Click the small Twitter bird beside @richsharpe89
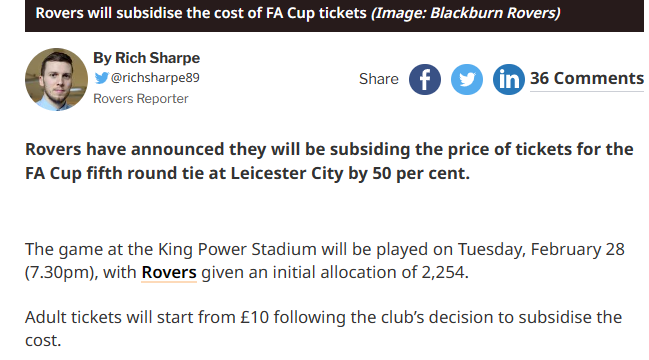Viewport: 649px width, 360px height. pyautogui.click(x=101, y=78)
